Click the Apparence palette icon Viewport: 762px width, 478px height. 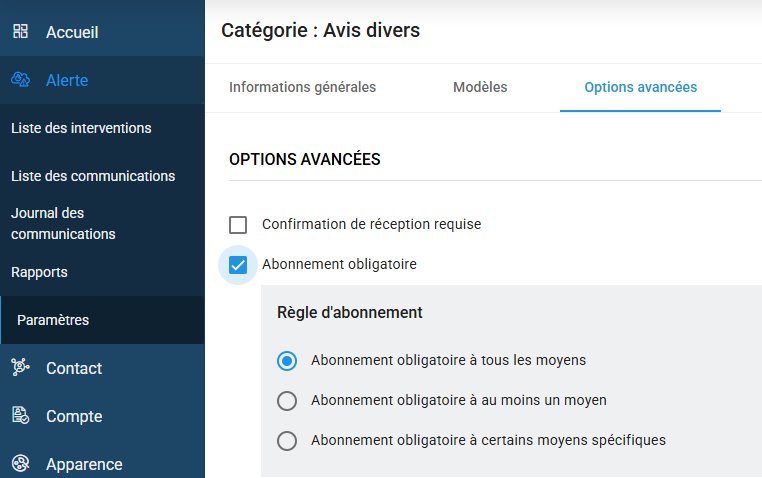pos(20,464)
